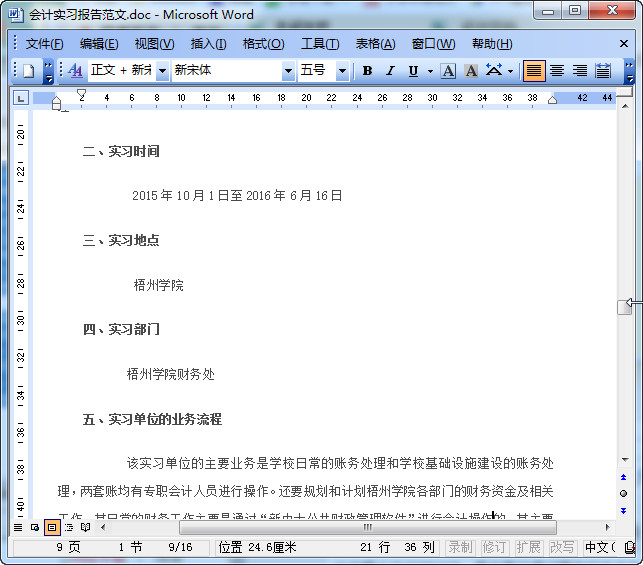Select Align Right
This screenshot has height=565, width=643.
(580, 71)
